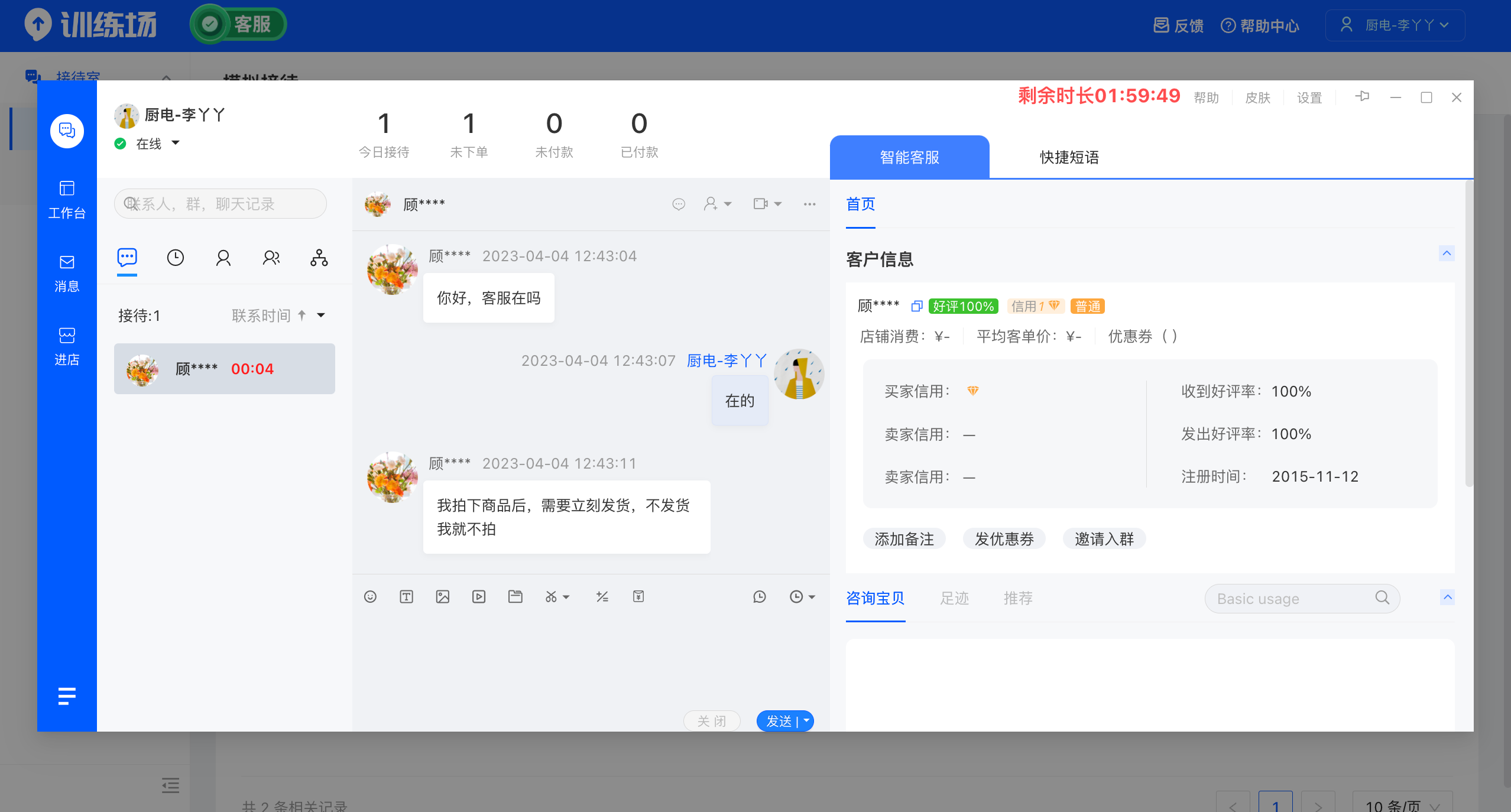
Task: Open the 厨电-李丫丫 account menu in the top bar
Action: 1395,25
